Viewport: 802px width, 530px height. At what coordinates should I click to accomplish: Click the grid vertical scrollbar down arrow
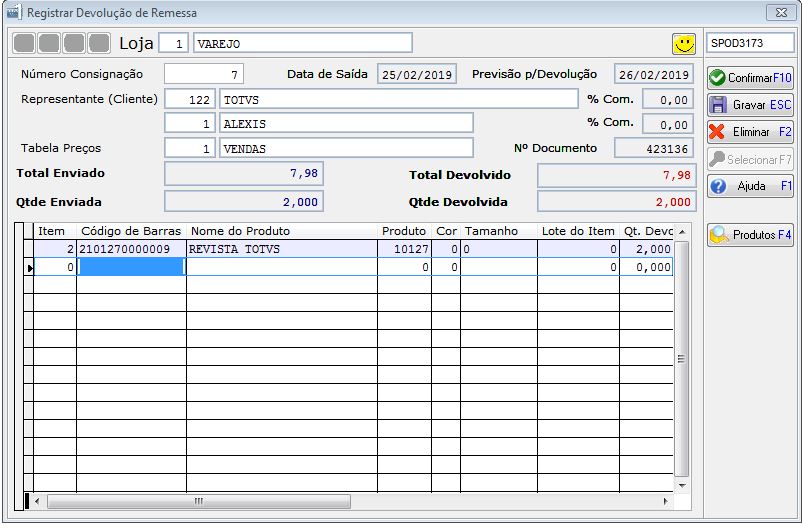(x=682, y=485)
